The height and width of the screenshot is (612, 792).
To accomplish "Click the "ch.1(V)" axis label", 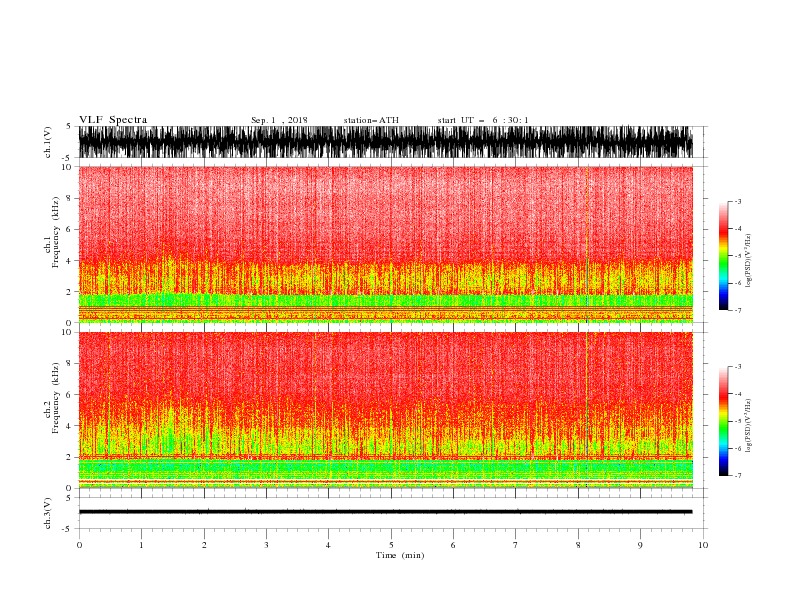I will tap(48, 142).
